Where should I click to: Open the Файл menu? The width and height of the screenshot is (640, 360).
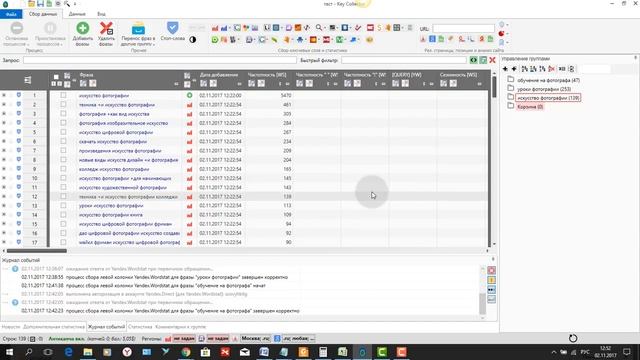click(11, 14)
